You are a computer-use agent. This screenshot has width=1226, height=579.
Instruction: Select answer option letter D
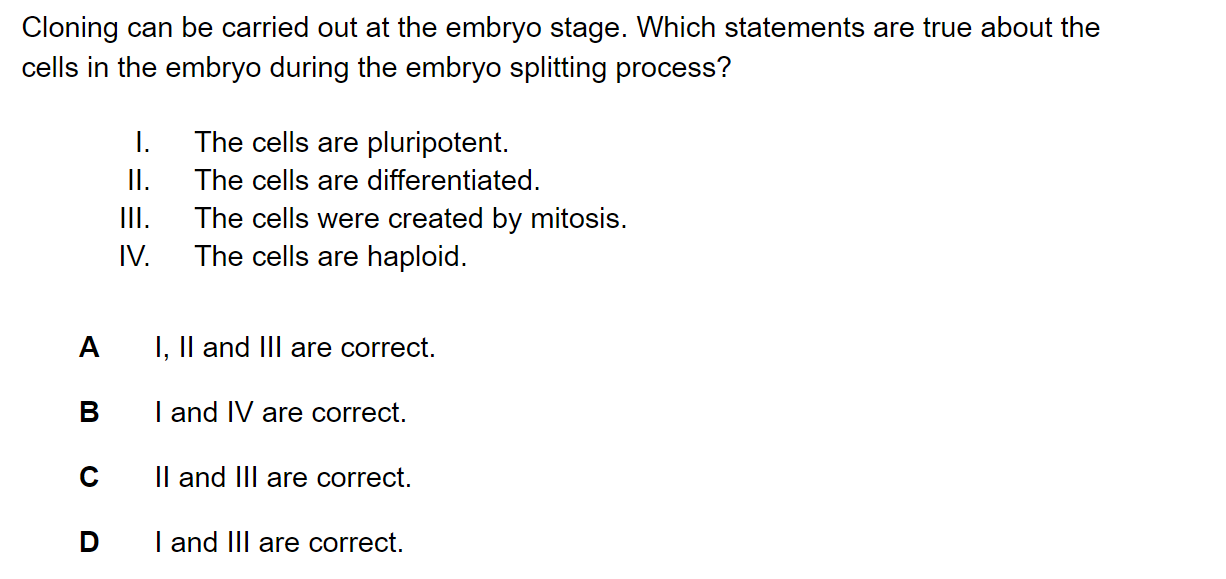(89, 543)
